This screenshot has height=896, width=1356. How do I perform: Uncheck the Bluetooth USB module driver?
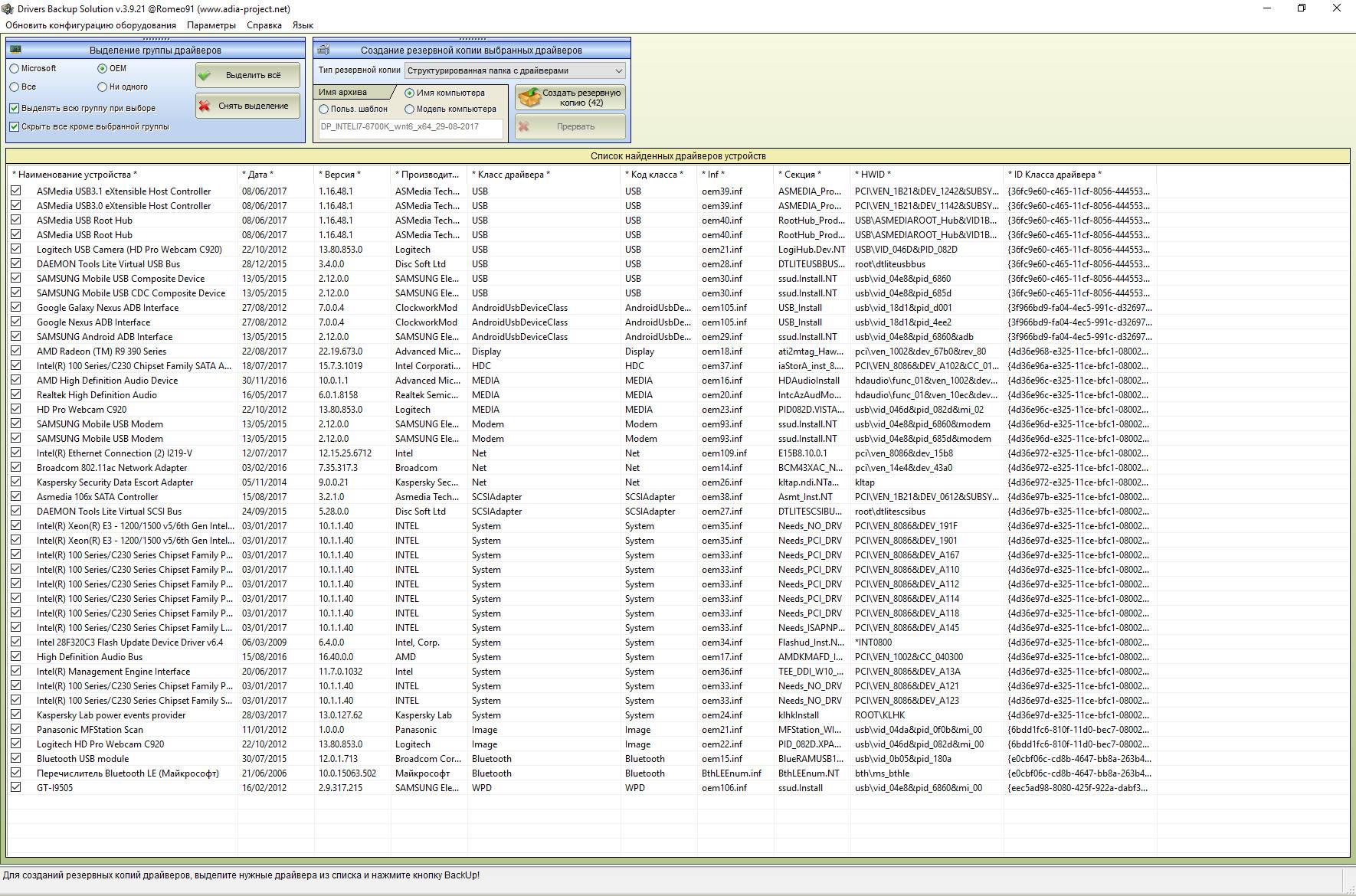click(15, 758)
